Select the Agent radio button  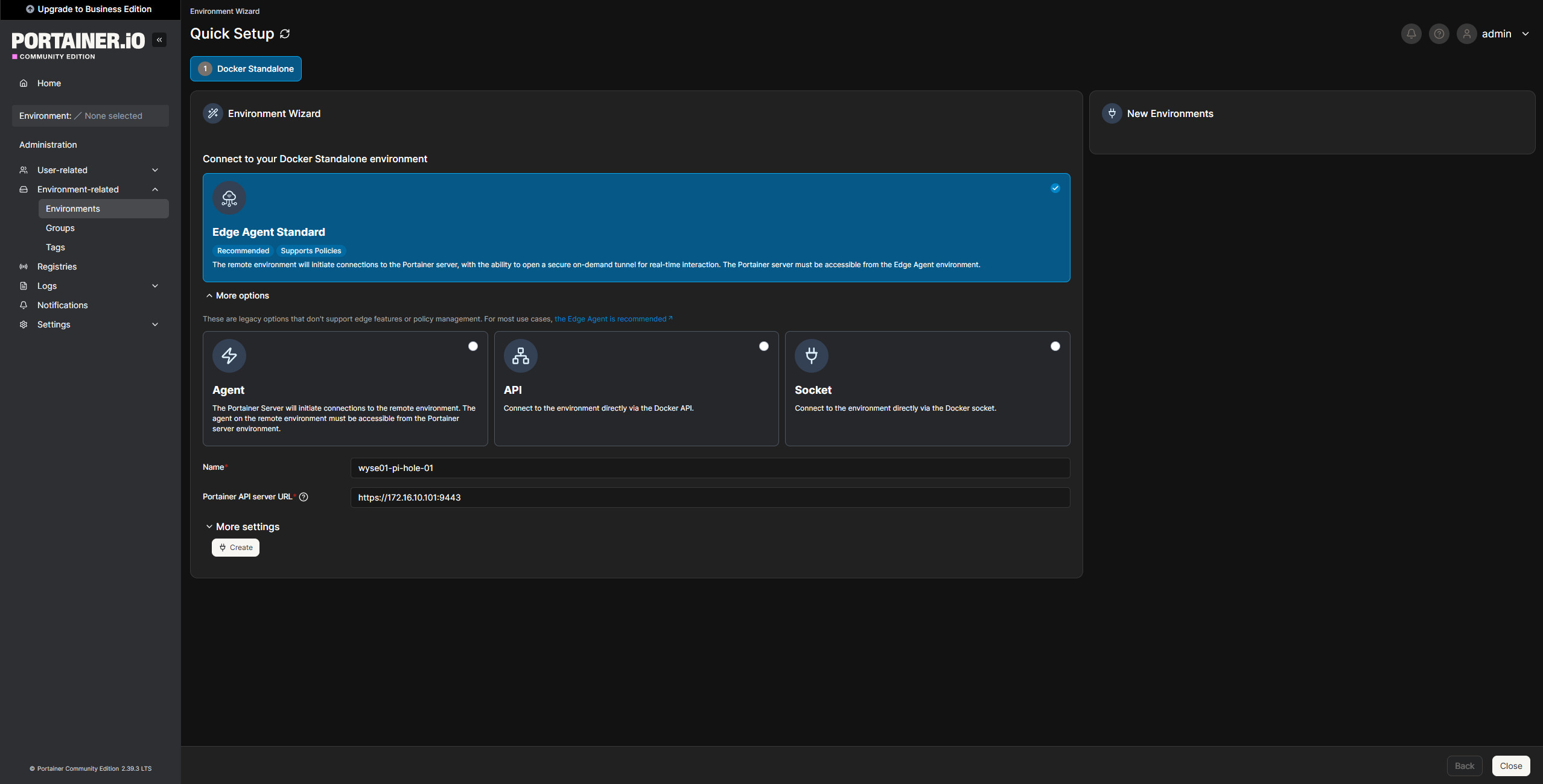[x=473, y=346]
